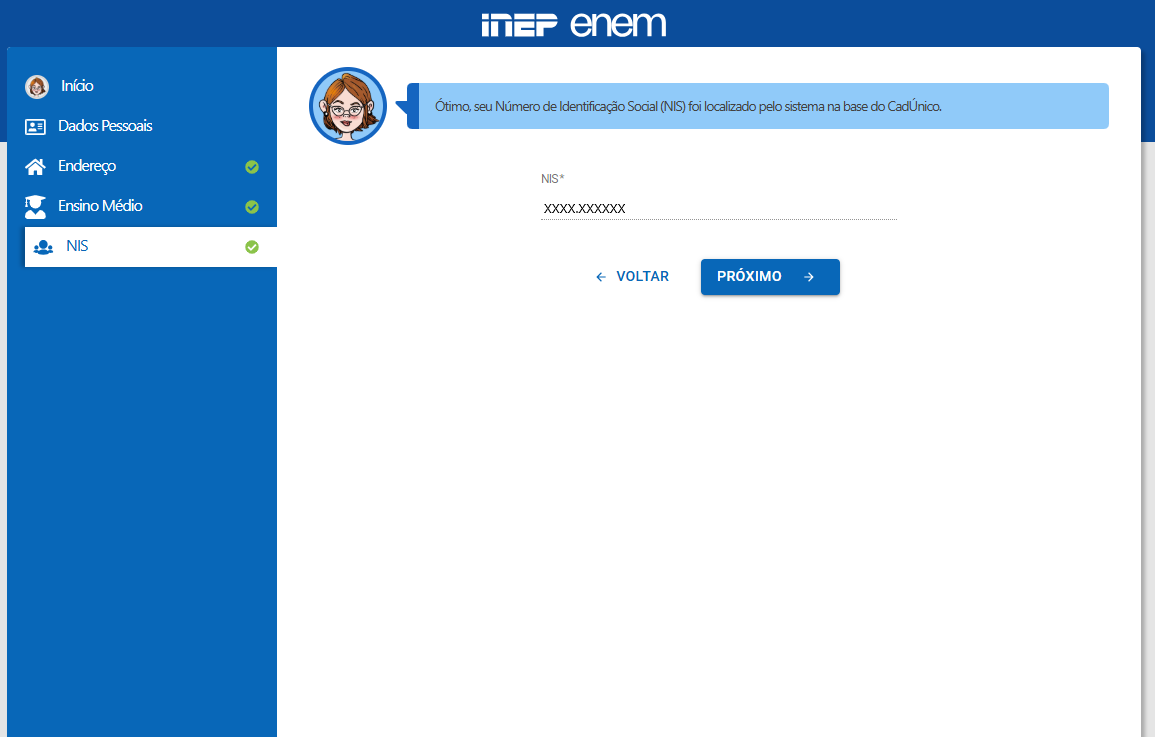Click the ID card icon for Dados Pessoais
Screen dimensions: 1155x737
(x=35, y=127)
